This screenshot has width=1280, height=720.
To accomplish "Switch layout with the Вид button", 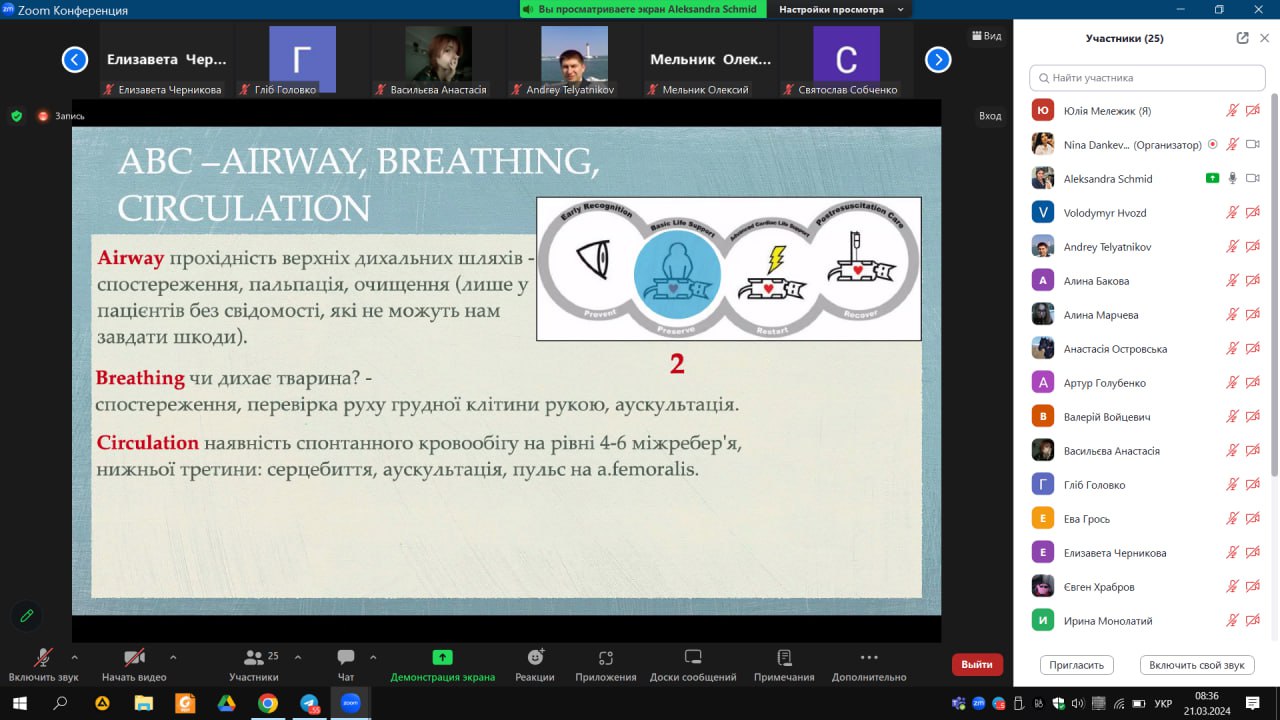I will [986, 36].
